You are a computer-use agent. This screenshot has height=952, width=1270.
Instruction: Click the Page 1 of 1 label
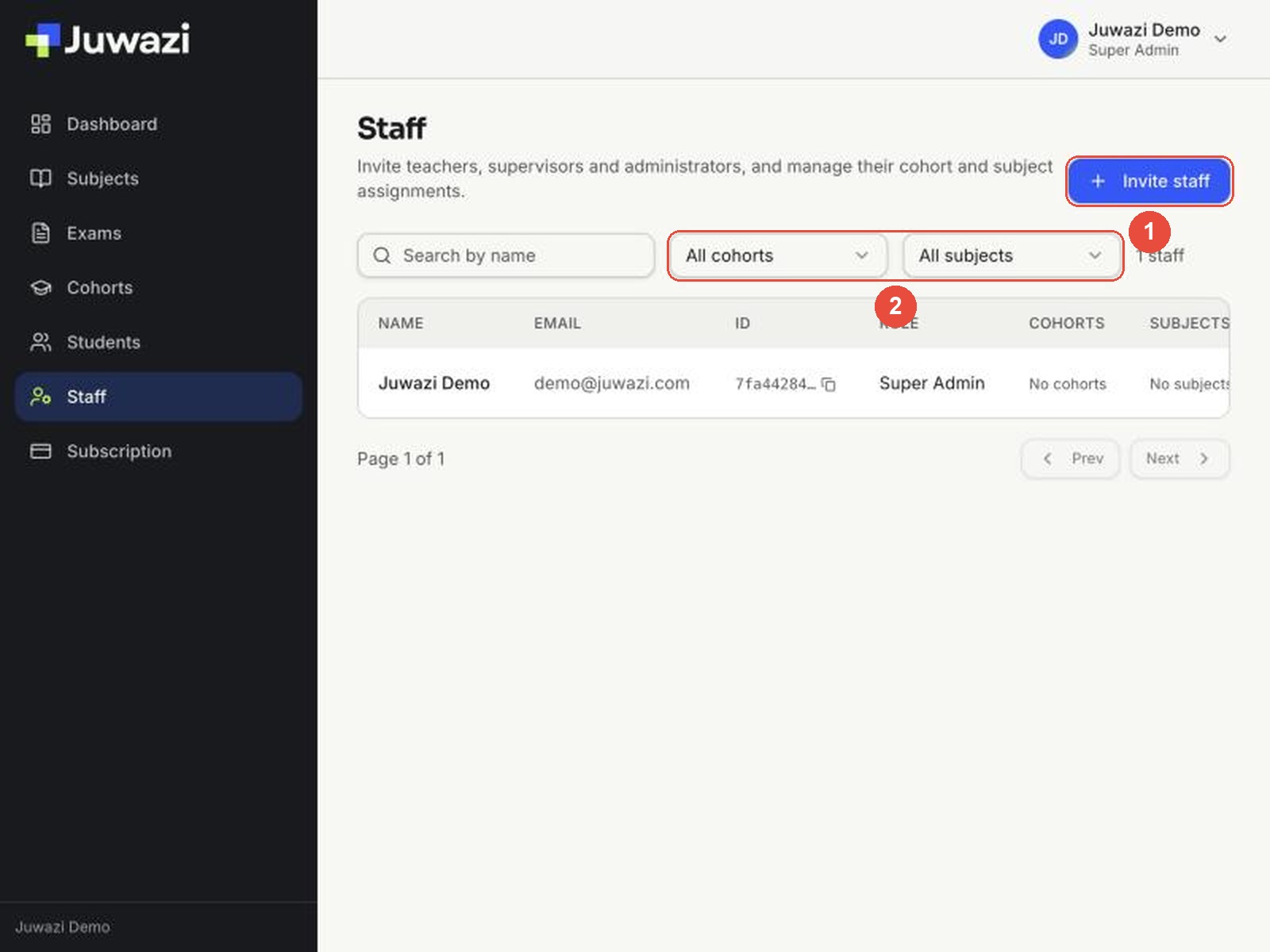pyautogui.click(x=401, y=459)
